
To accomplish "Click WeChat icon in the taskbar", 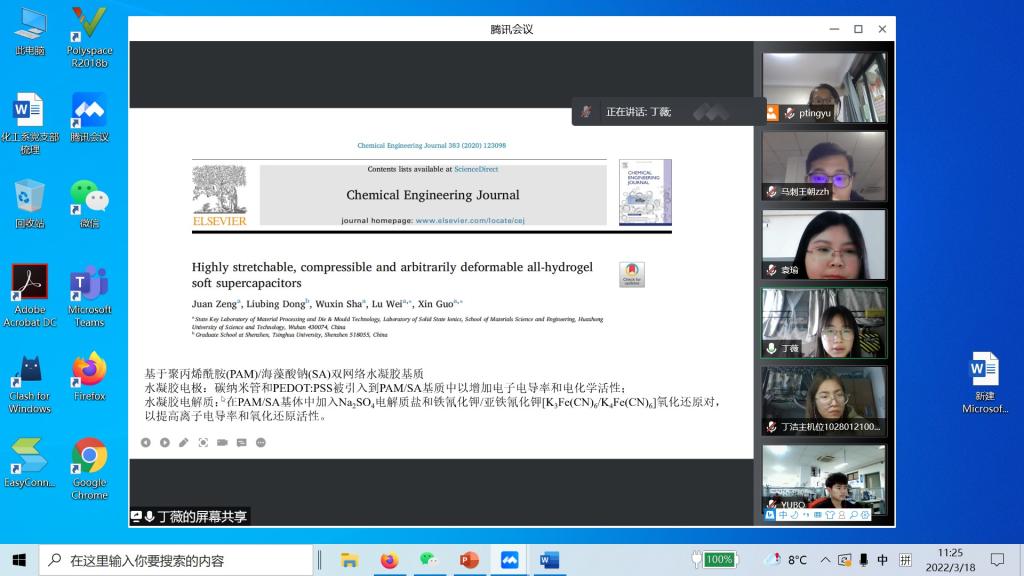I will (429, 560).
